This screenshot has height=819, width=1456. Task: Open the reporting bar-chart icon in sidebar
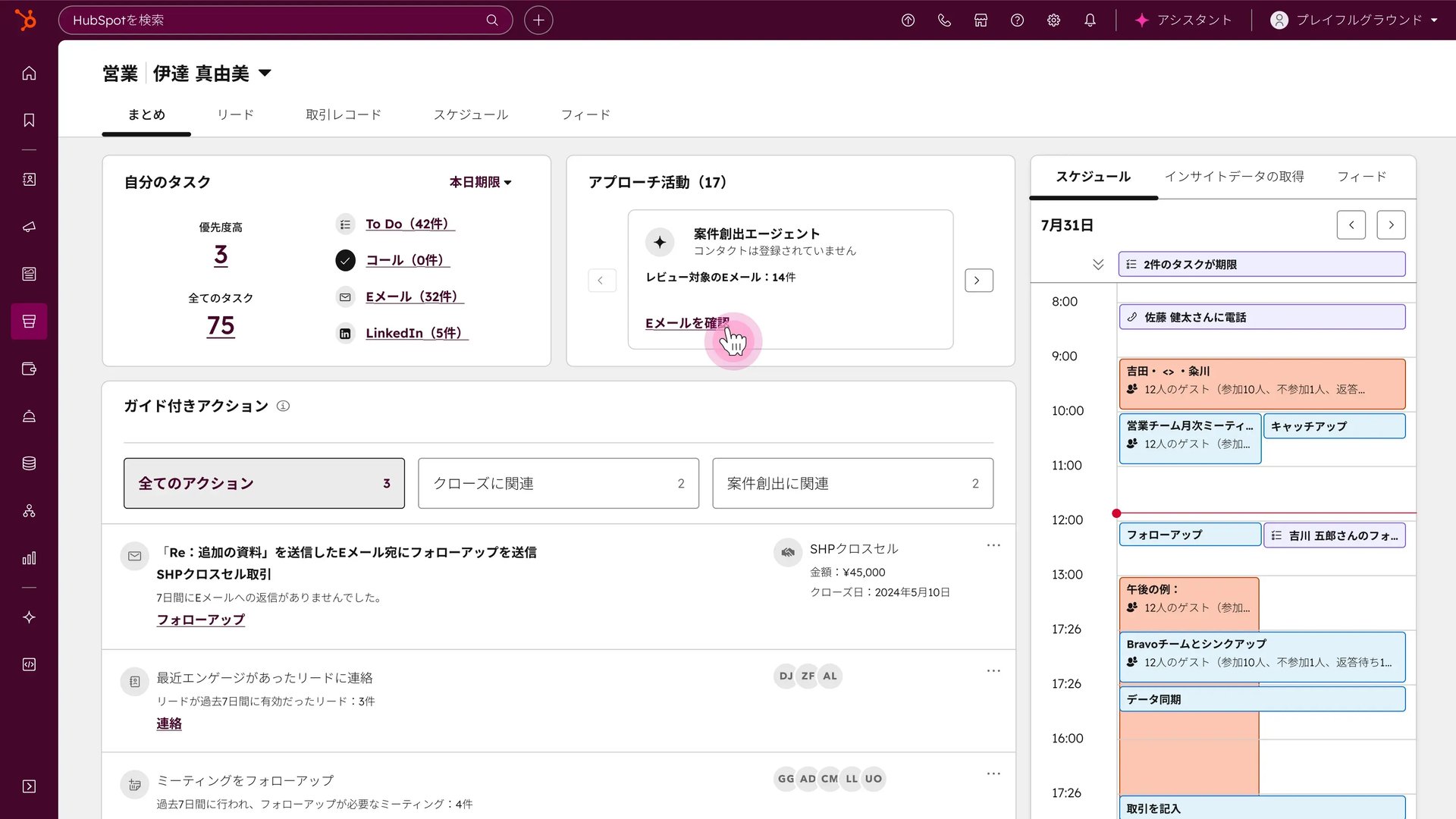coord(29,558)
